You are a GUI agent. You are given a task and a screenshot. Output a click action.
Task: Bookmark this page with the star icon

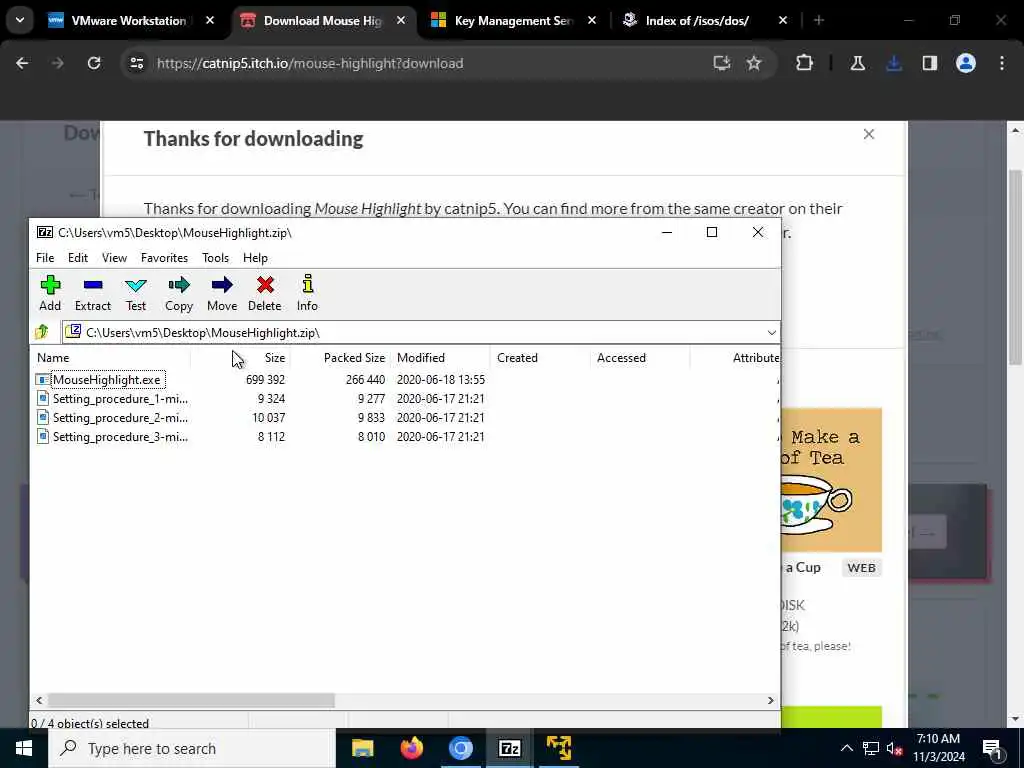754,63
